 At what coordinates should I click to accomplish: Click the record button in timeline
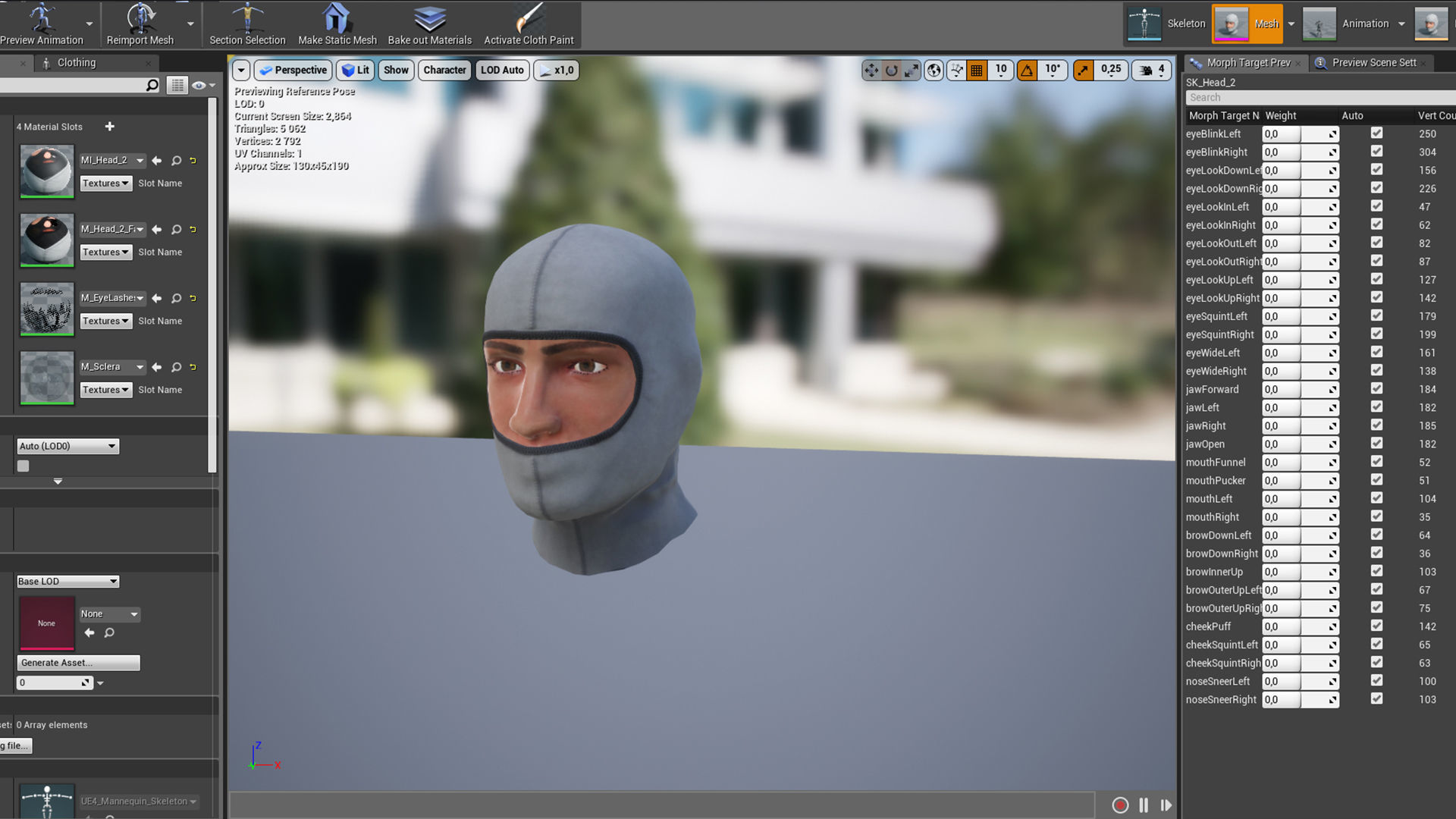[x=1120, y=805]
